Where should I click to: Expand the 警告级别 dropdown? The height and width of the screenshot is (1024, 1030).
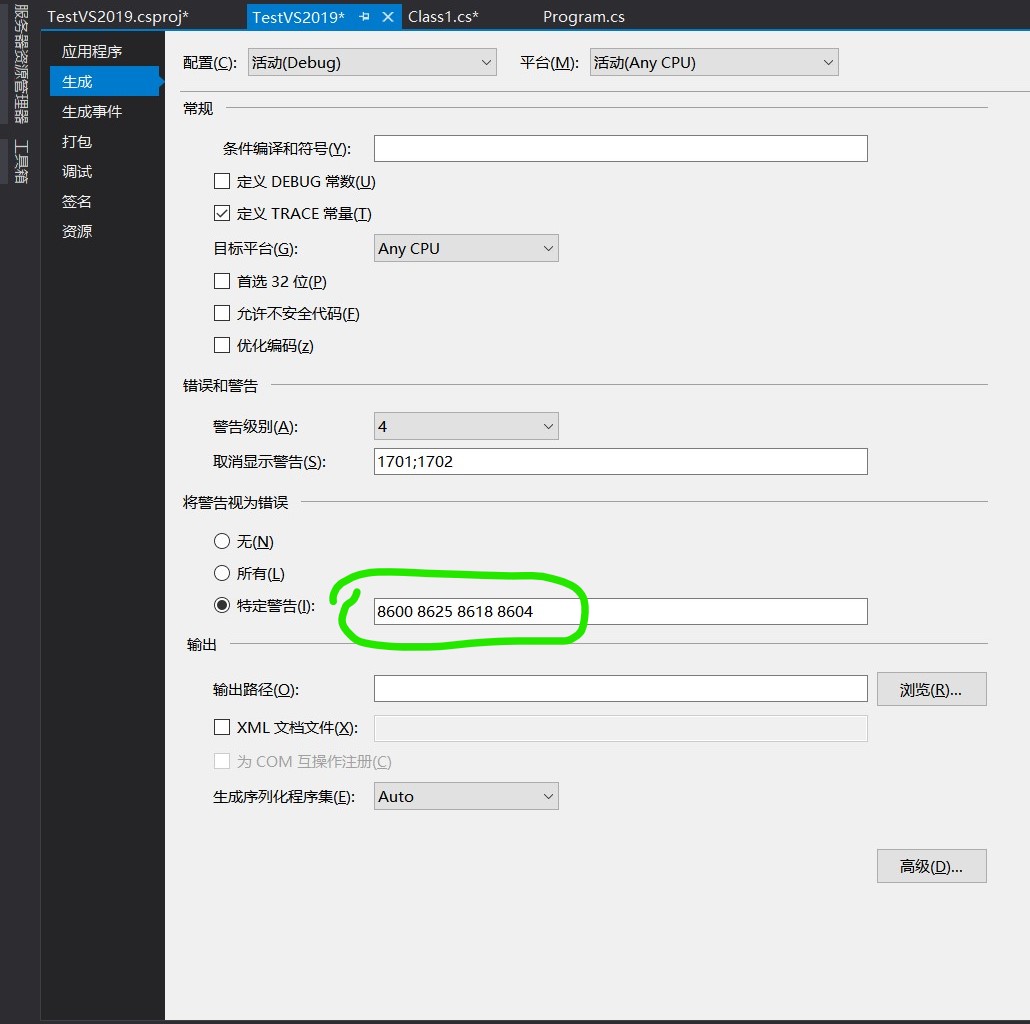point(466,427)
